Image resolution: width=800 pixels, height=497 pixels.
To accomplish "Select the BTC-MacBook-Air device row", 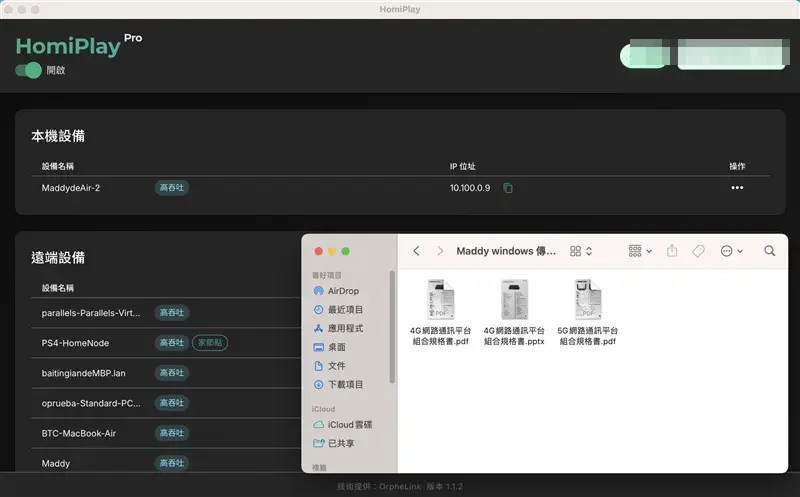I will click(x=166, y=433).
